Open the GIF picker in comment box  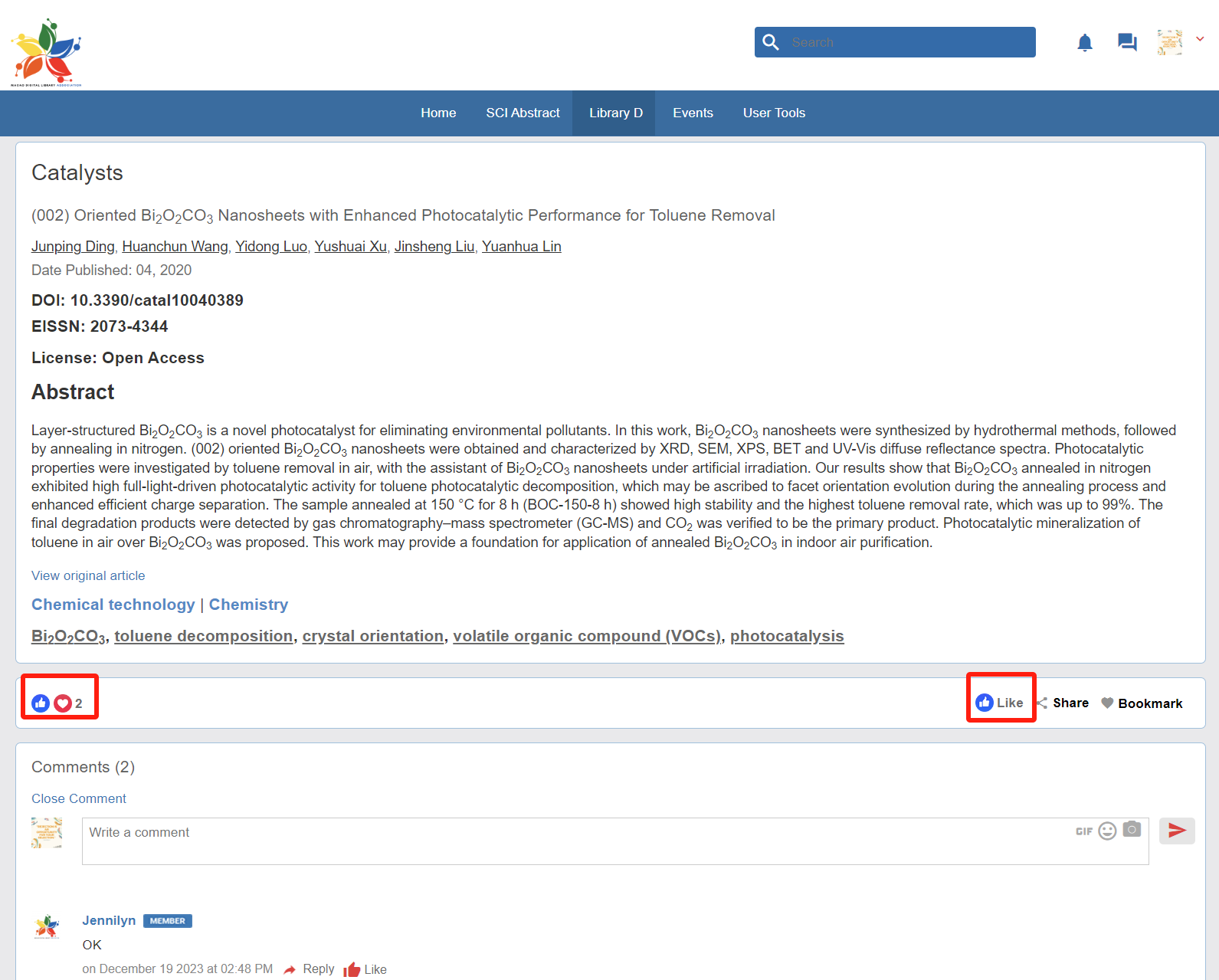coord(1083,831)
